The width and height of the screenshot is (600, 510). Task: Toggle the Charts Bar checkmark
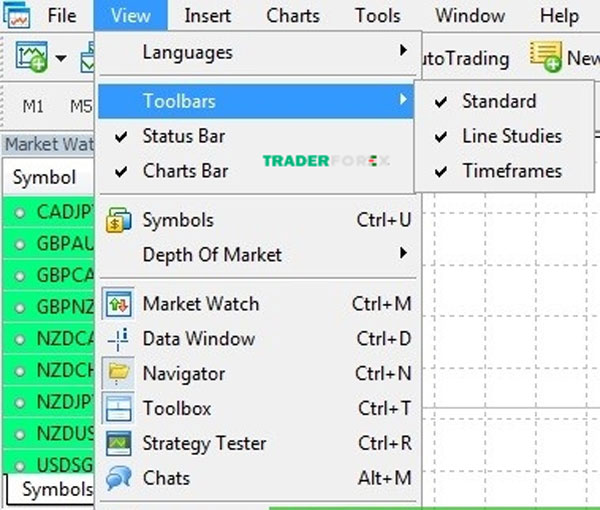click(x=121, y=171)
